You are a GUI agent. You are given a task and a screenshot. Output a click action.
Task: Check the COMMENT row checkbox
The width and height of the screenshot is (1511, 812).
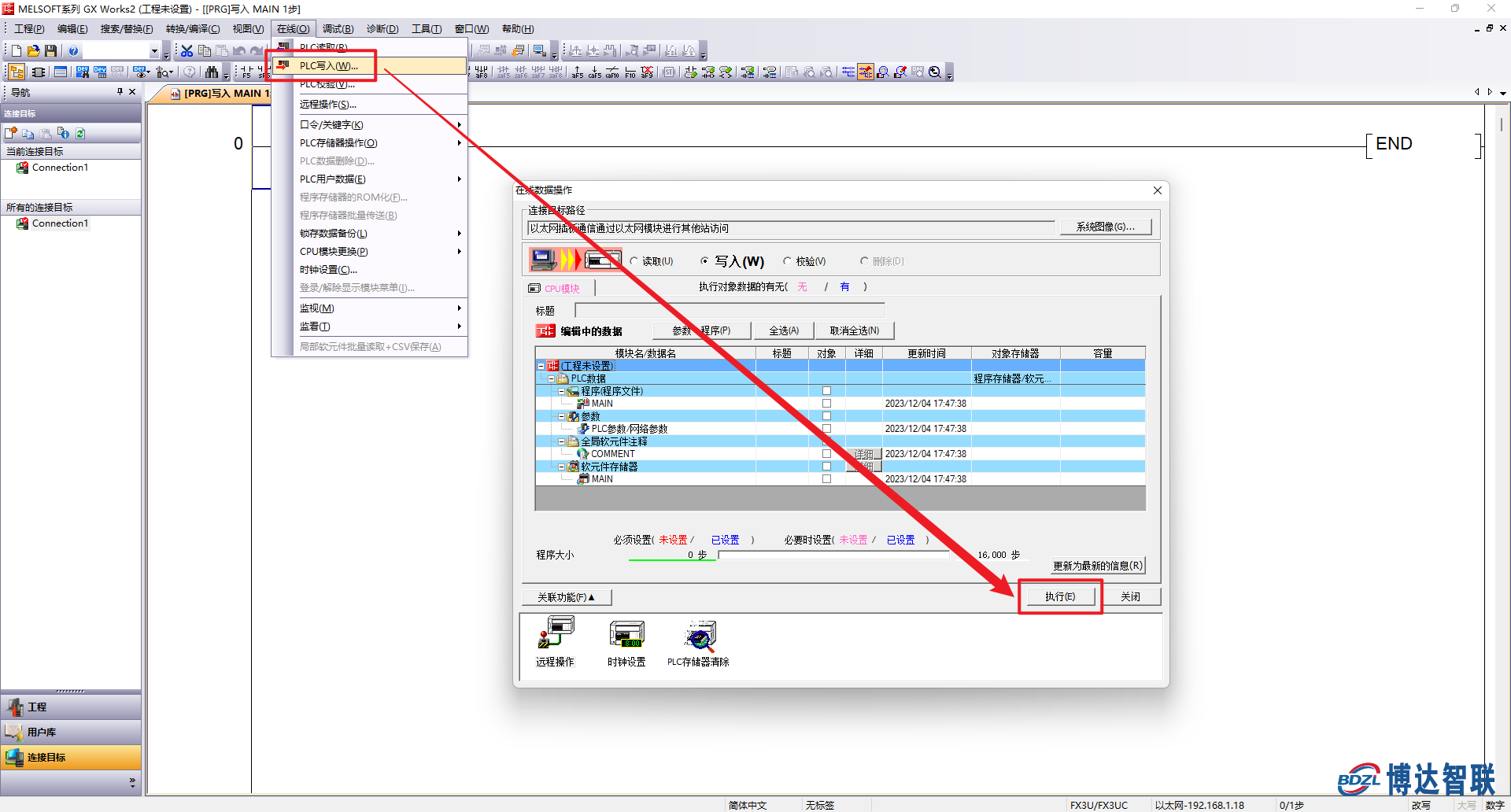click(x=826, y=454)
